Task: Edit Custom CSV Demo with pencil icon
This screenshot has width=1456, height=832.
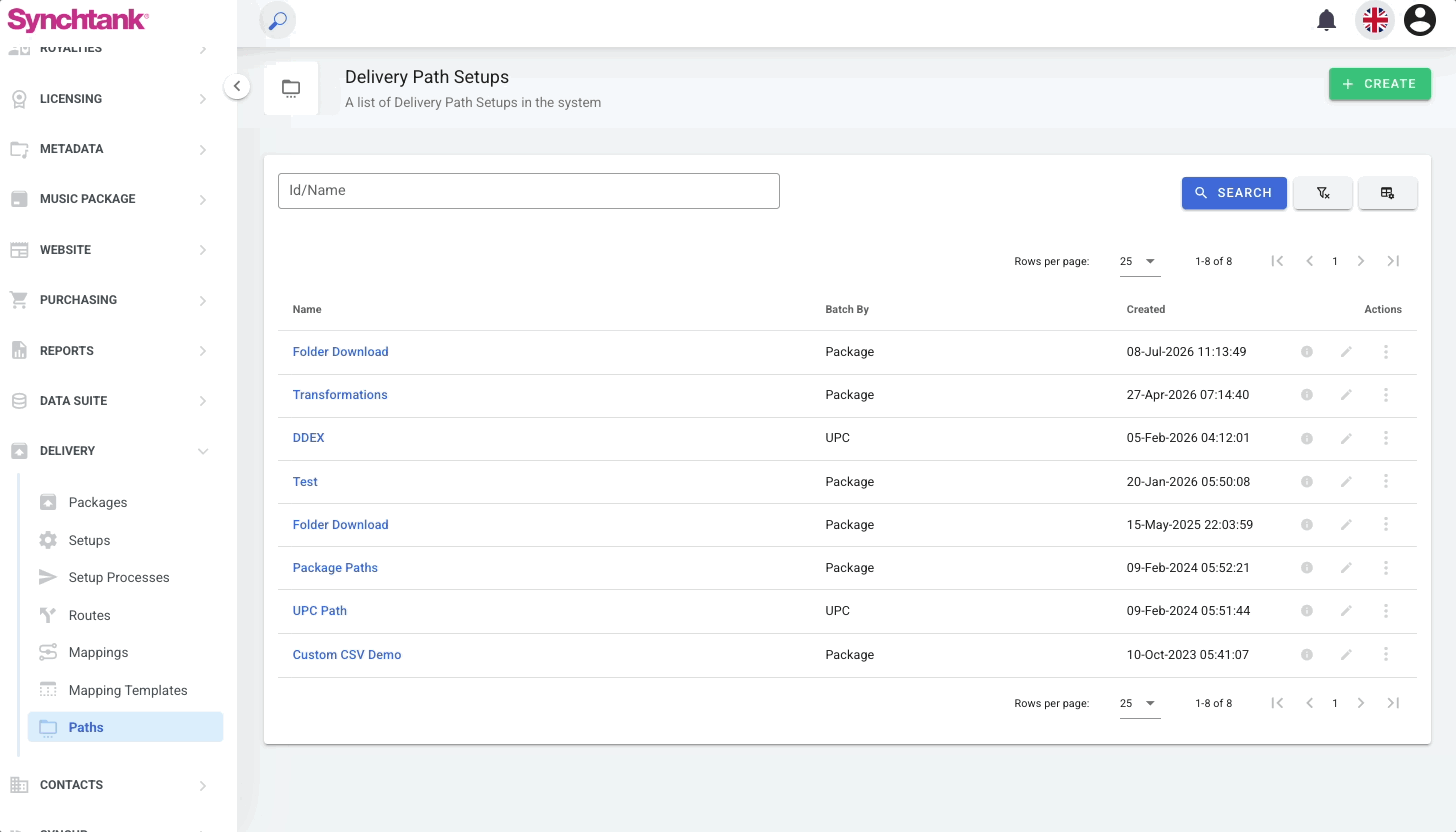Action: click(x=1346, y=655)
